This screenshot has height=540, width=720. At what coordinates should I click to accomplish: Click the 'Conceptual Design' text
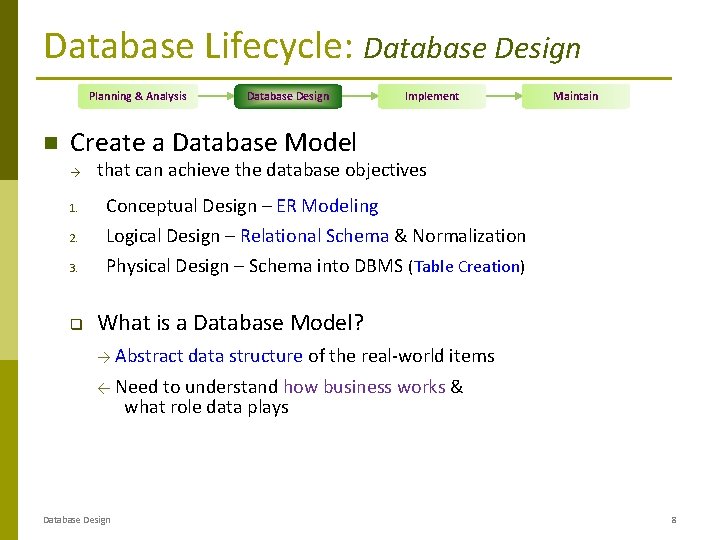coord(181,206)
